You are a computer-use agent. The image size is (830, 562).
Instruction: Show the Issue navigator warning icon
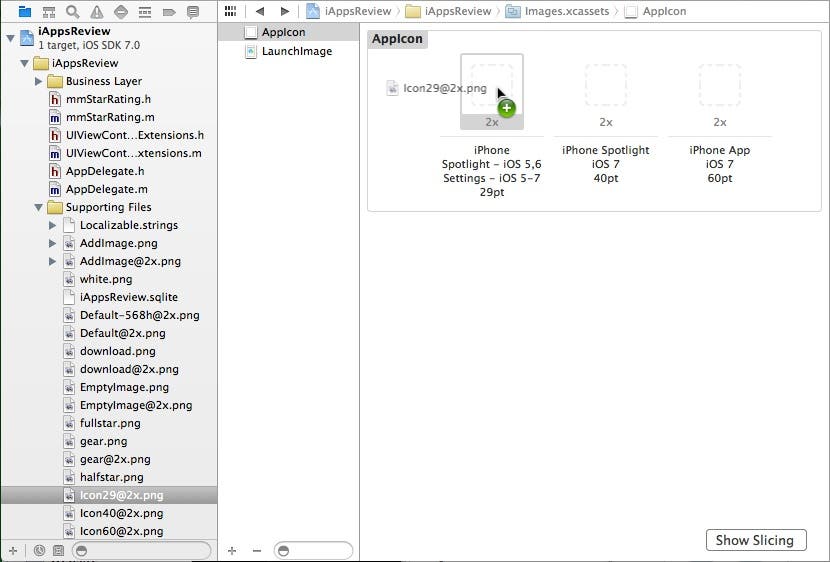(x=97, y=12)
